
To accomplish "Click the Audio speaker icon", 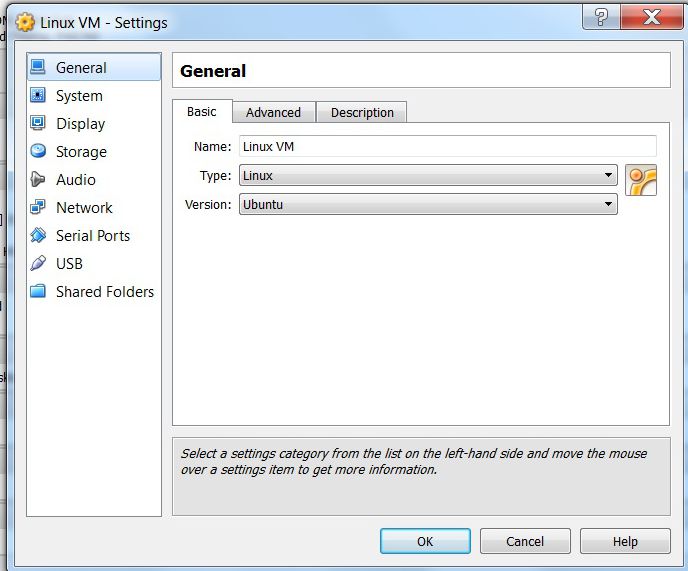I will tap(38, 179).
